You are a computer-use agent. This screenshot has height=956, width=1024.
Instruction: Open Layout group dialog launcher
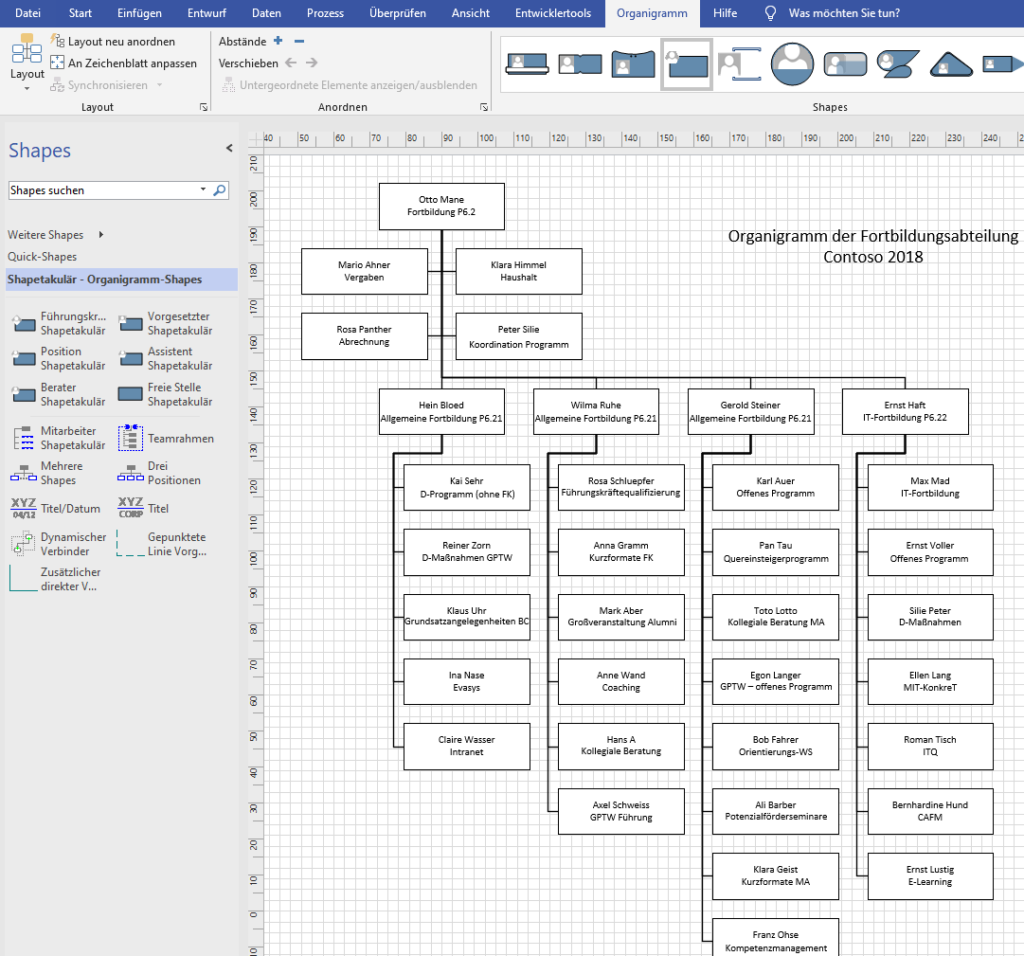[204, 107]
